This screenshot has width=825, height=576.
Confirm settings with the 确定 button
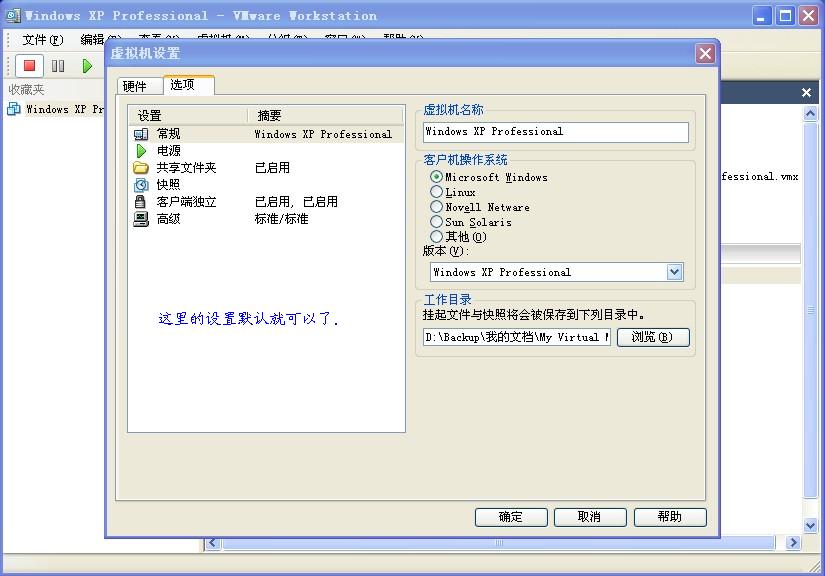click(x=511, y=517)
